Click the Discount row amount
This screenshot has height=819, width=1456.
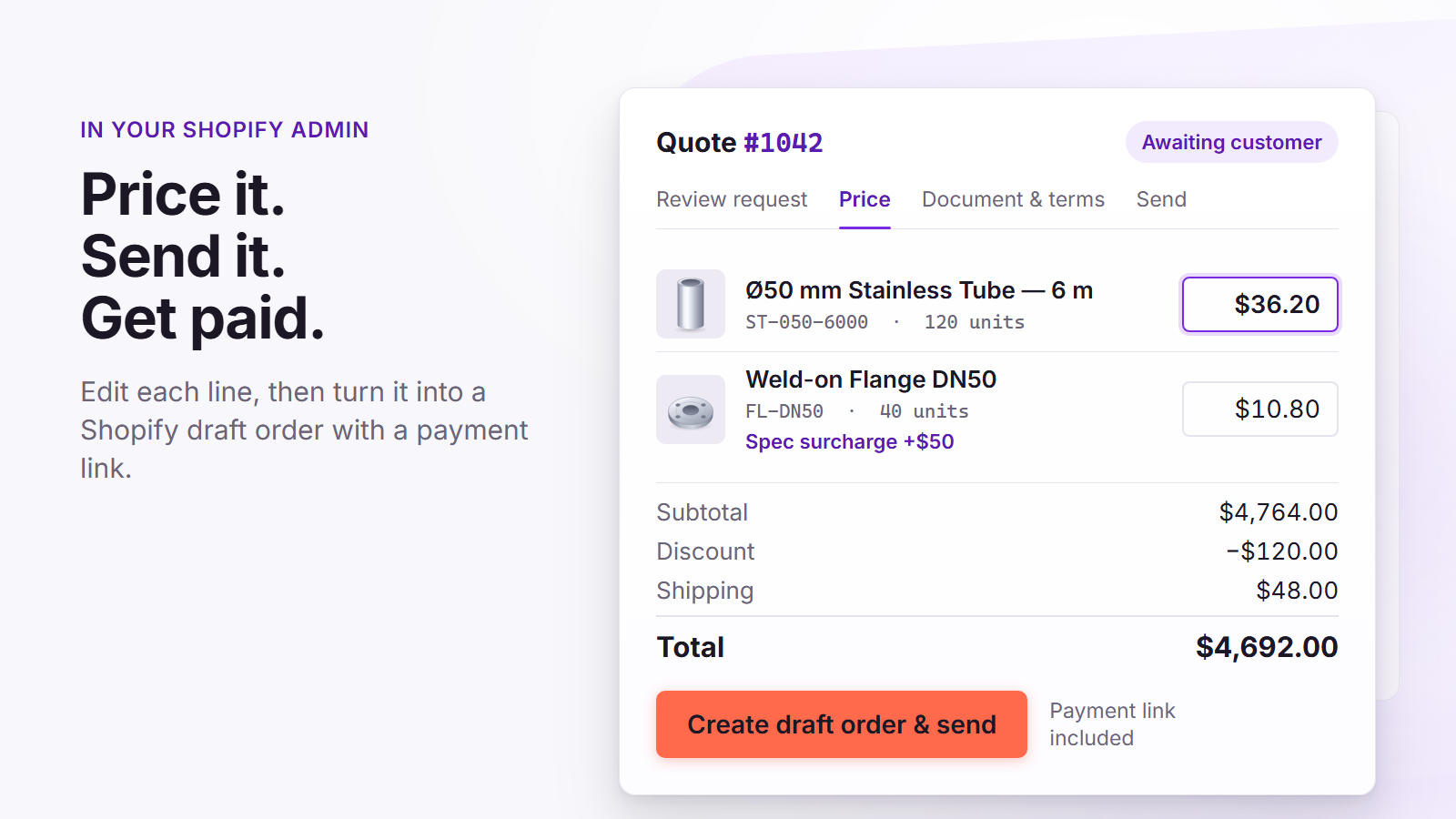pos(1282,551)
